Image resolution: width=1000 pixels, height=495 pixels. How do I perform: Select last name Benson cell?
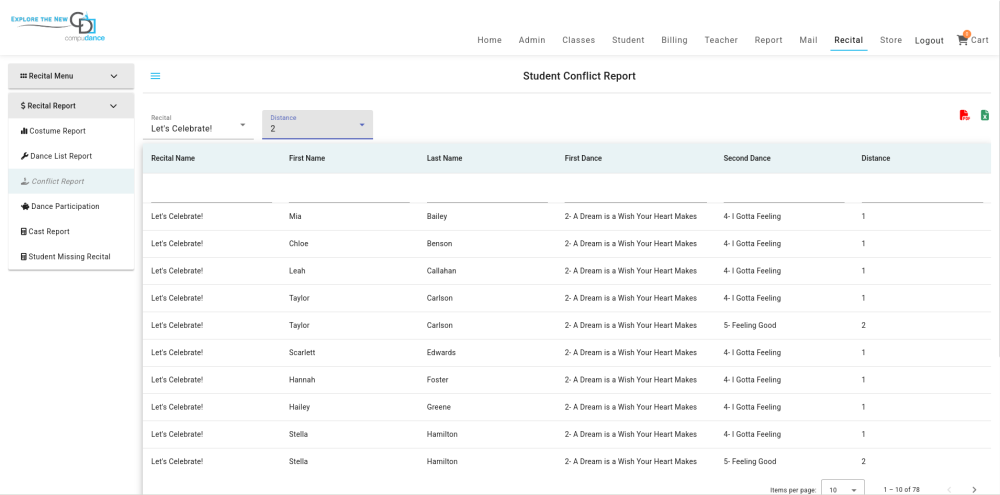pyautogui.click(x=439, y=244)
